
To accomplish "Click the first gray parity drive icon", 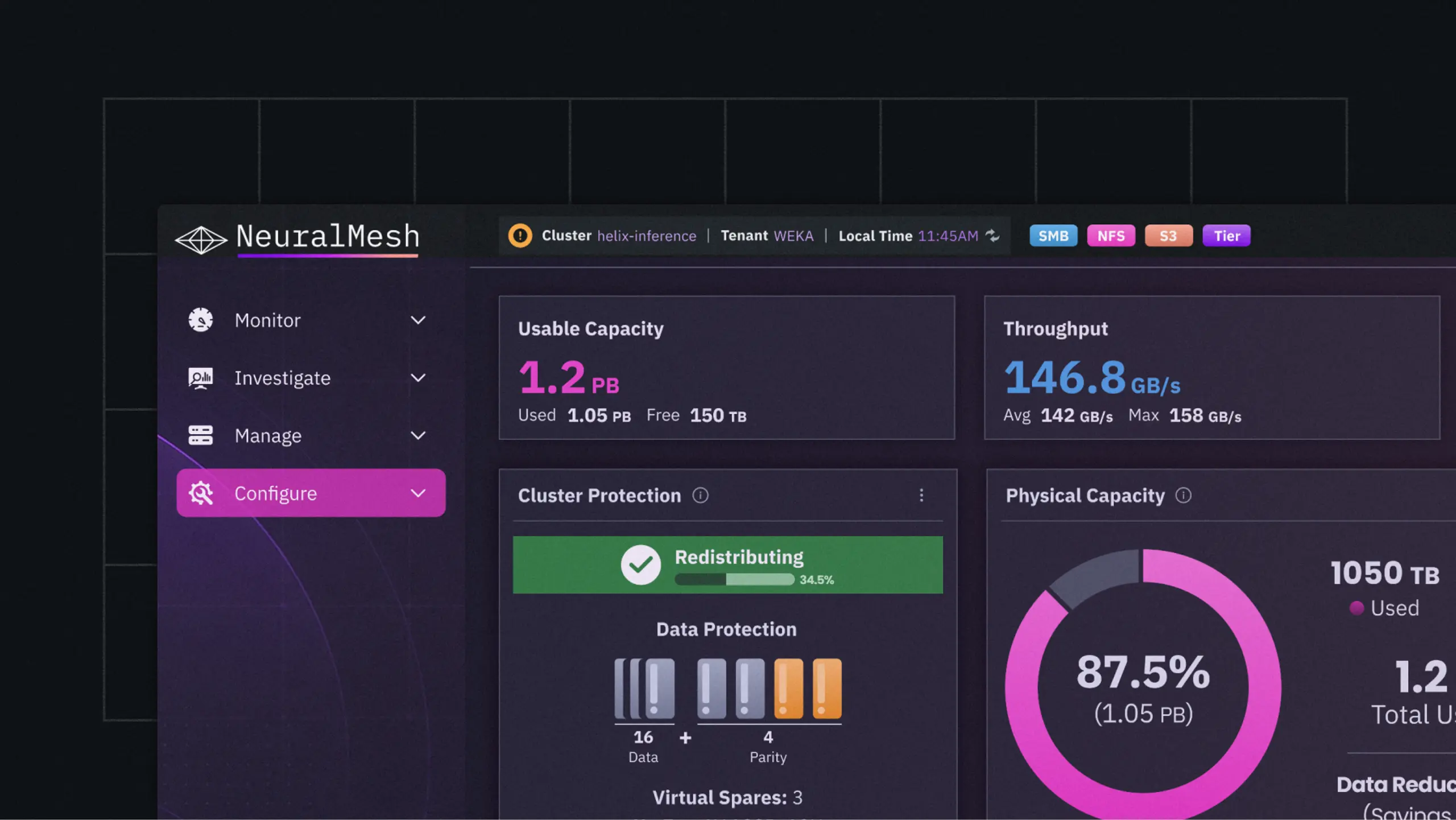I will coord(712,689).
